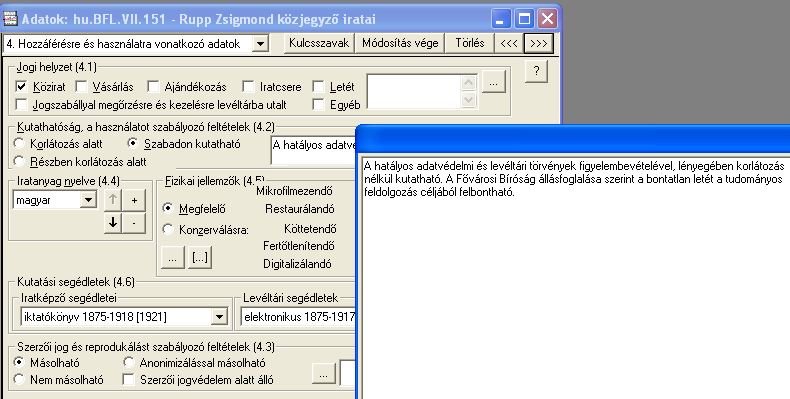Check the Egyéb checkbox
Viewport: 790px width, 399px height.
pos(318,104)
